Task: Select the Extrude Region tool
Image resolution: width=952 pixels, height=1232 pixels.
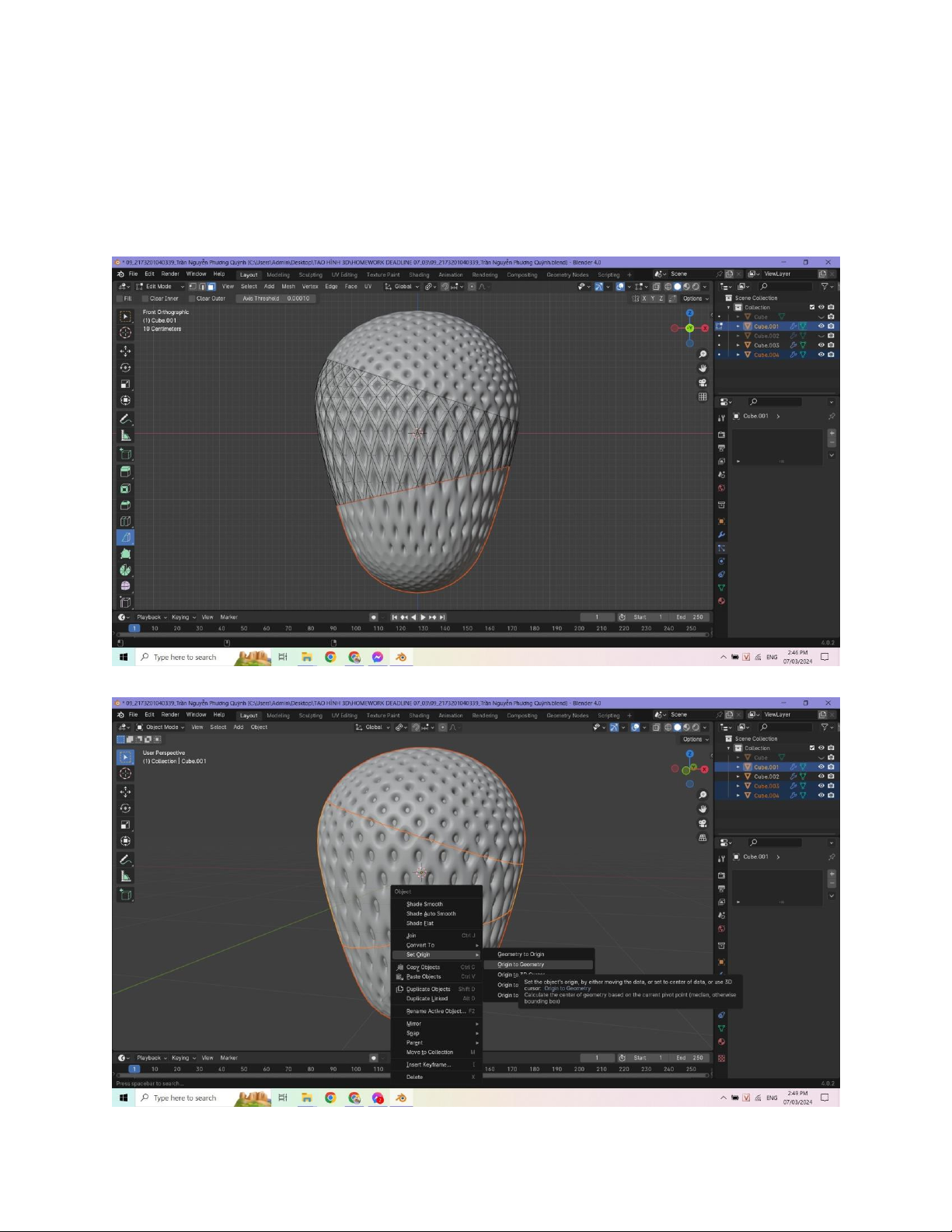Action: [125, 472]
